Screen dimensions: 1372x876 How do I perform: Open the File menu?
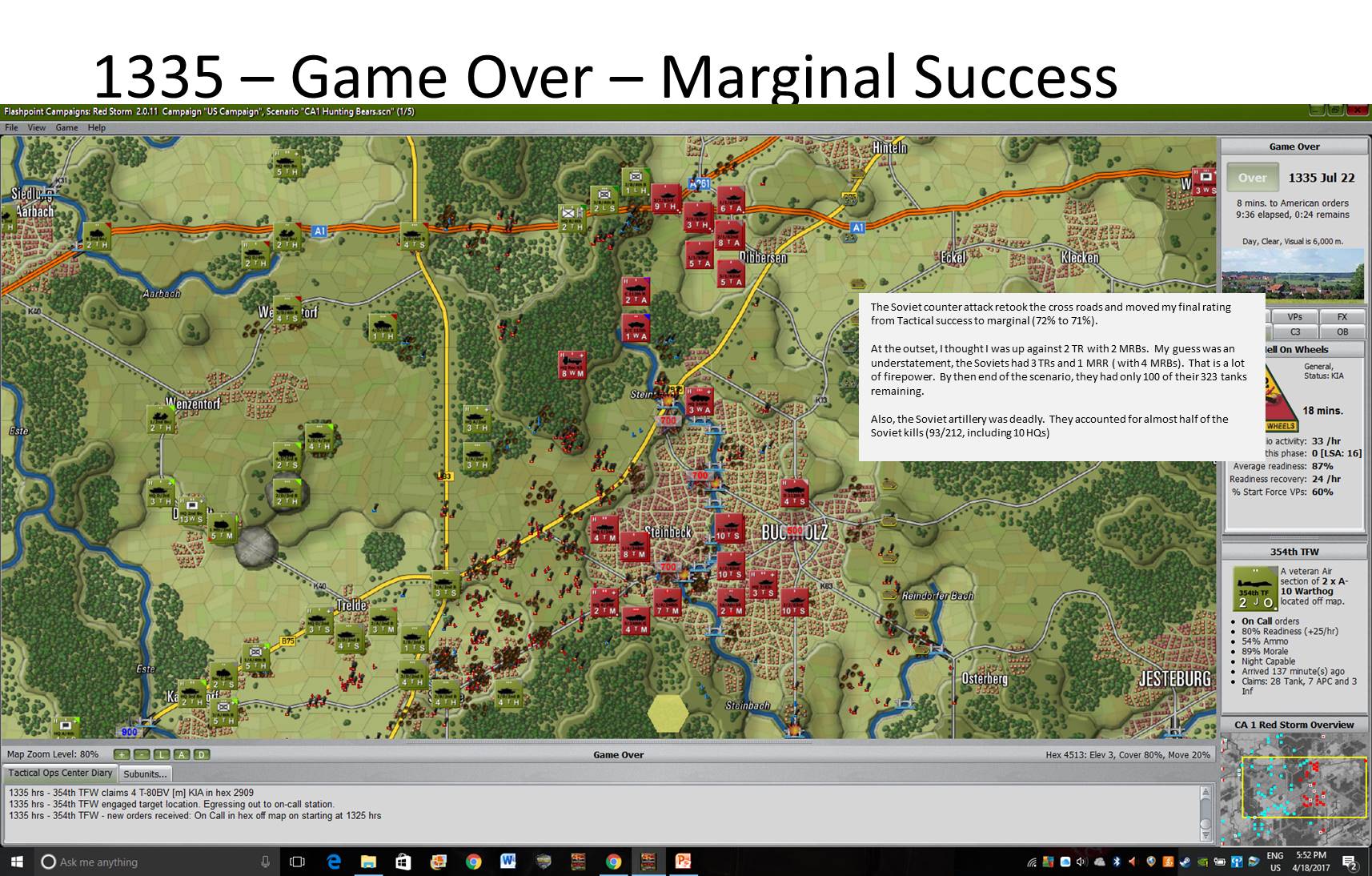click(x=11, y=127)
